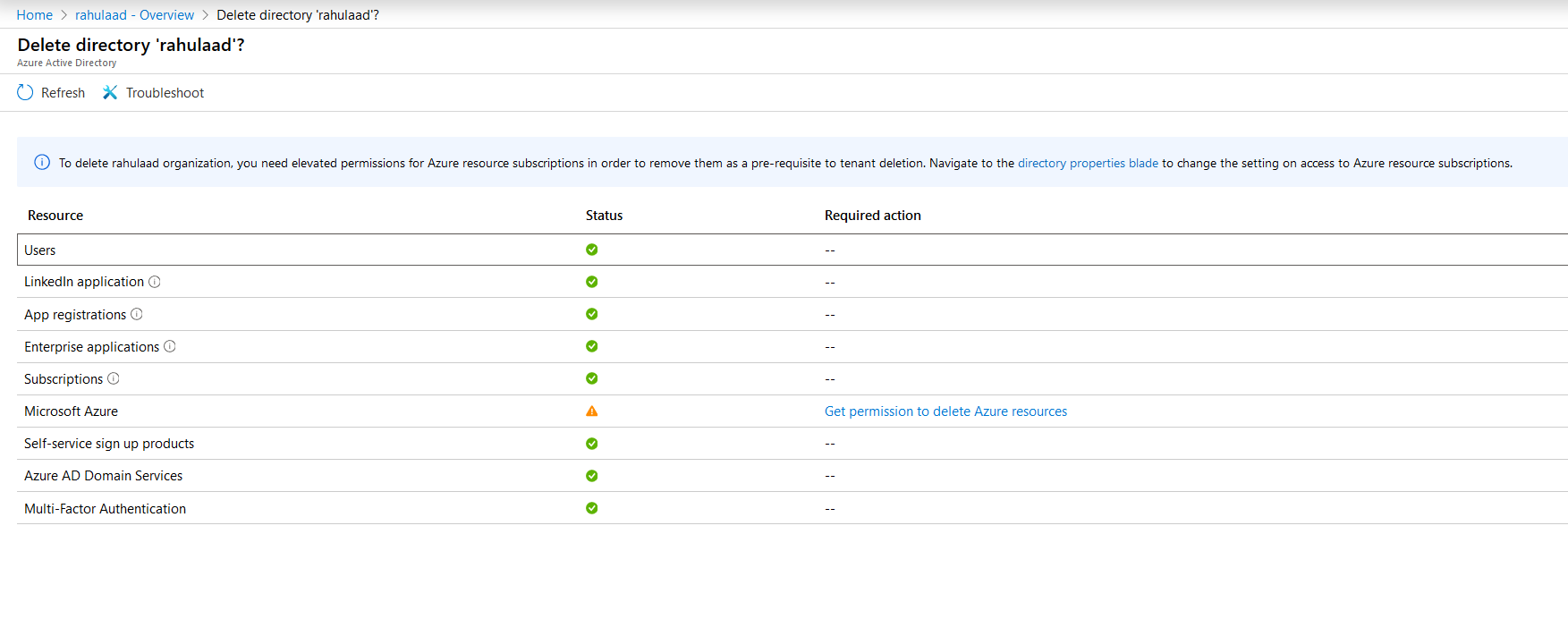
Task: Click orange warning icon for Microsoft Azure
Action: click(592, 411)
